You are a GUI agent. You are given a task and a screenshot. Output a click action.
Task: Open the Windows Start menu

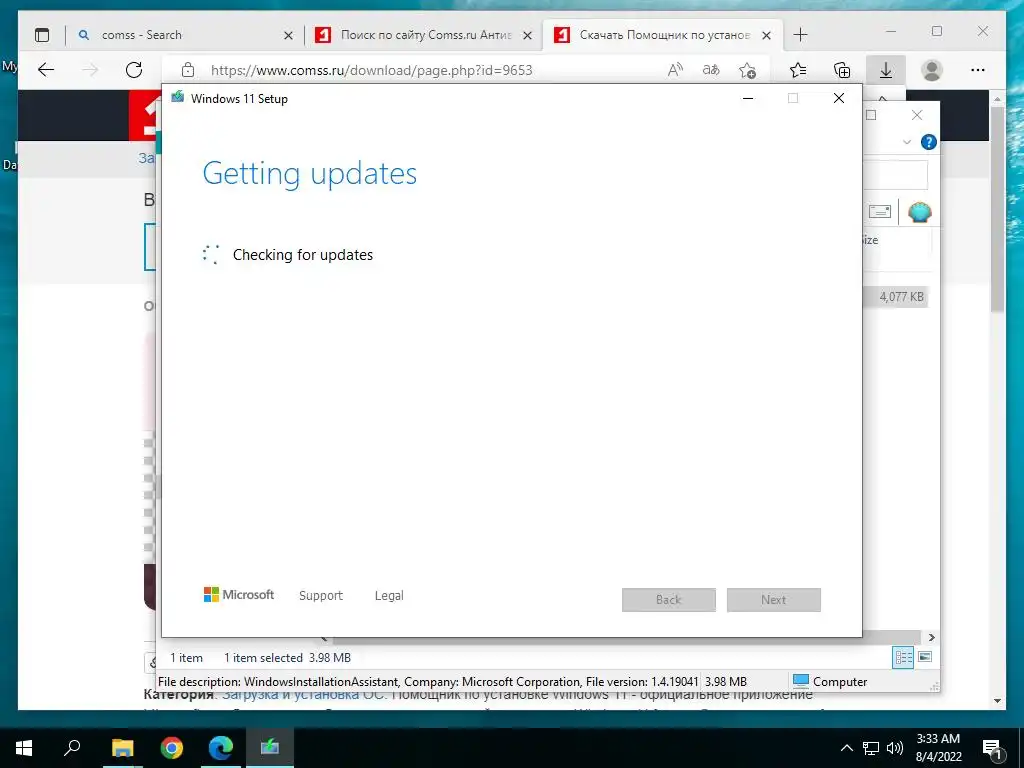(x=24, y=748)
